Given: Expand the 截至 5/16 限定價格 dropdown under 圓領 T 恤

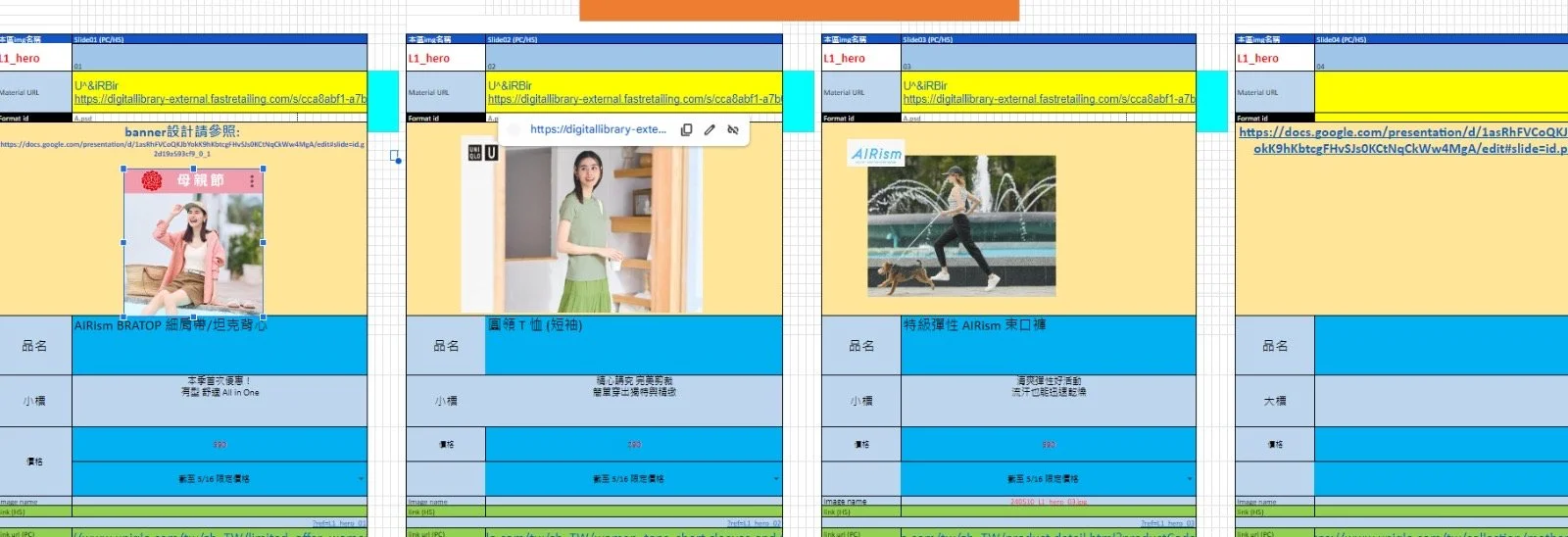Looking at the screenshot, I should click(x=776, y=479).
